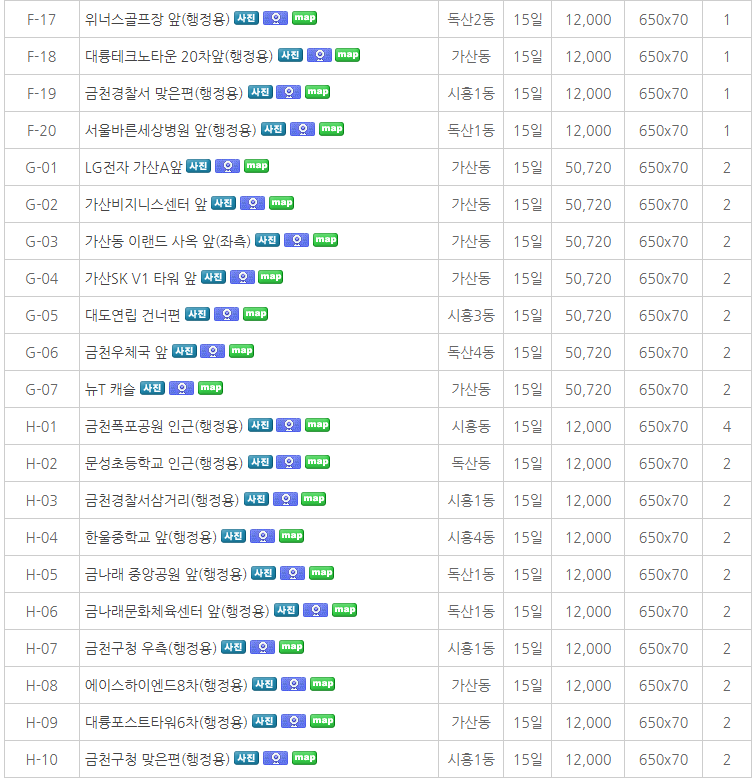Click location pin icon for H-09 대륭포스트타워6차
Image resolution: width=752 pixels, height=781 pixels.
click(x=294, y=722)
